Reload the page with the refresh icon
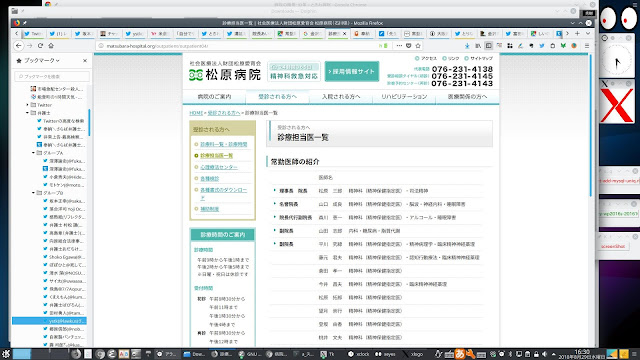 (x=40, y=46)
